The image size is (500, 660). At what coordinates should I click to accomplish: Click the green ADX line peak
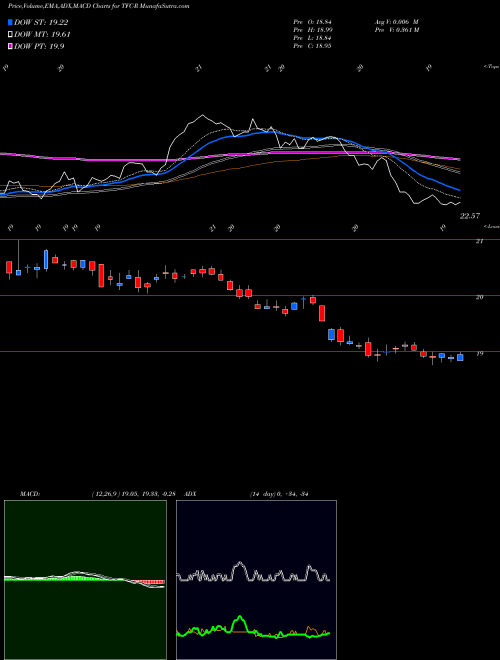tap(240, 618)
